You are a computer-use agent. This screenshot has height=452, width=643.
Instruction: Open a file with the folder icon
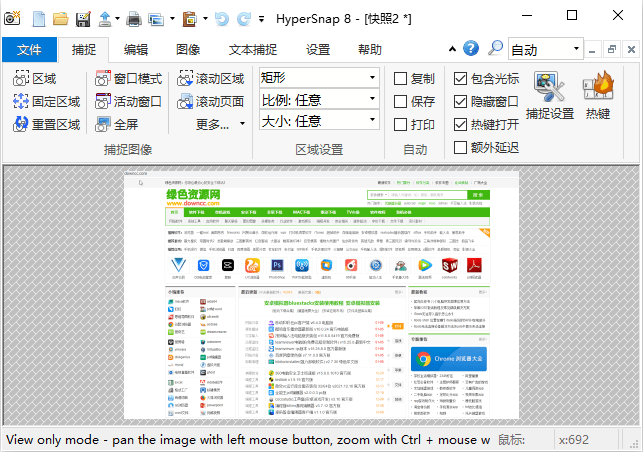coord(61,19)
